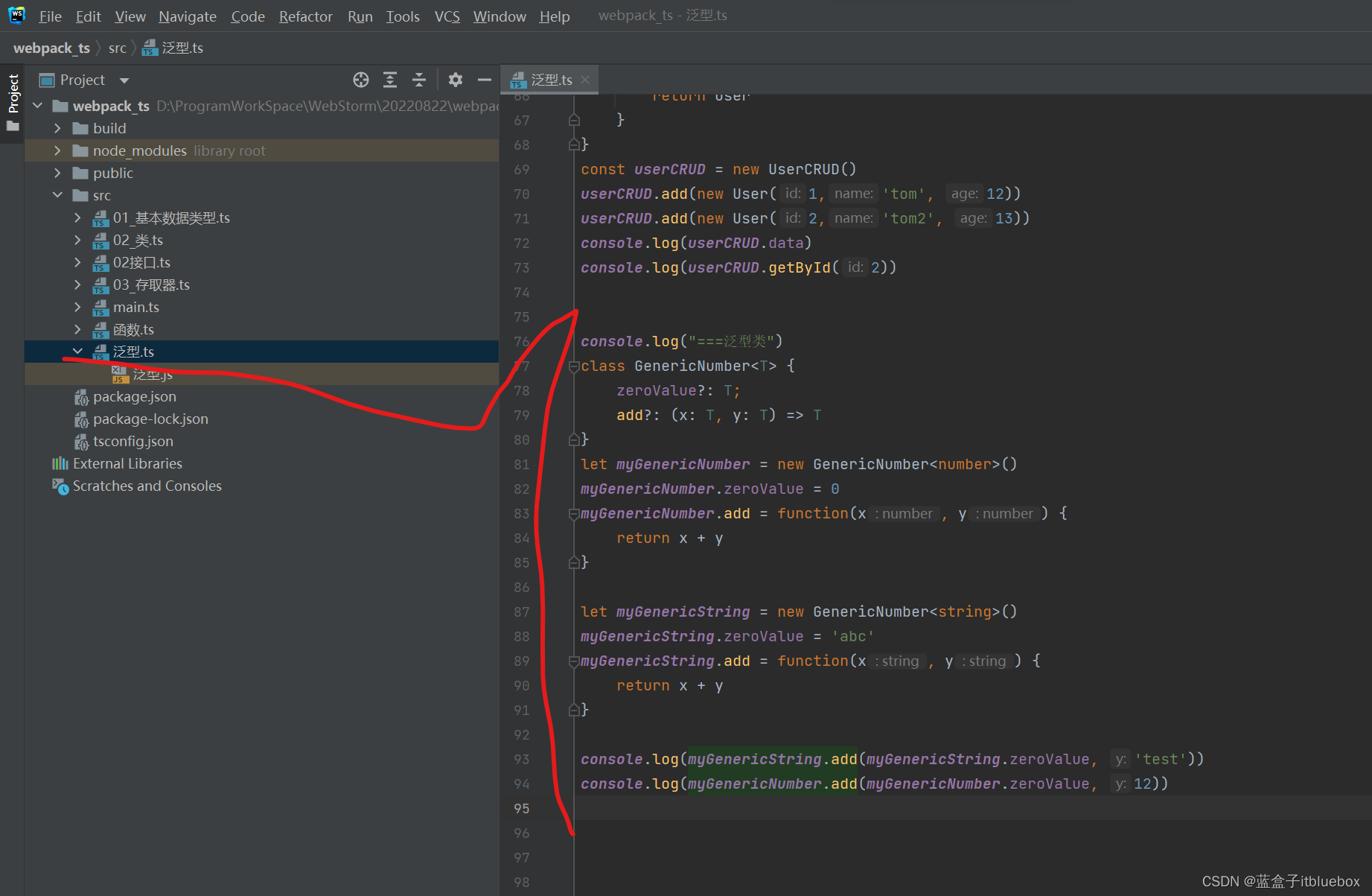The height and width of the screenshot is (896, 1372).
Task: Click the Scratches and Consoles icon
Action: pyautogui.click(x=60, y=486)
